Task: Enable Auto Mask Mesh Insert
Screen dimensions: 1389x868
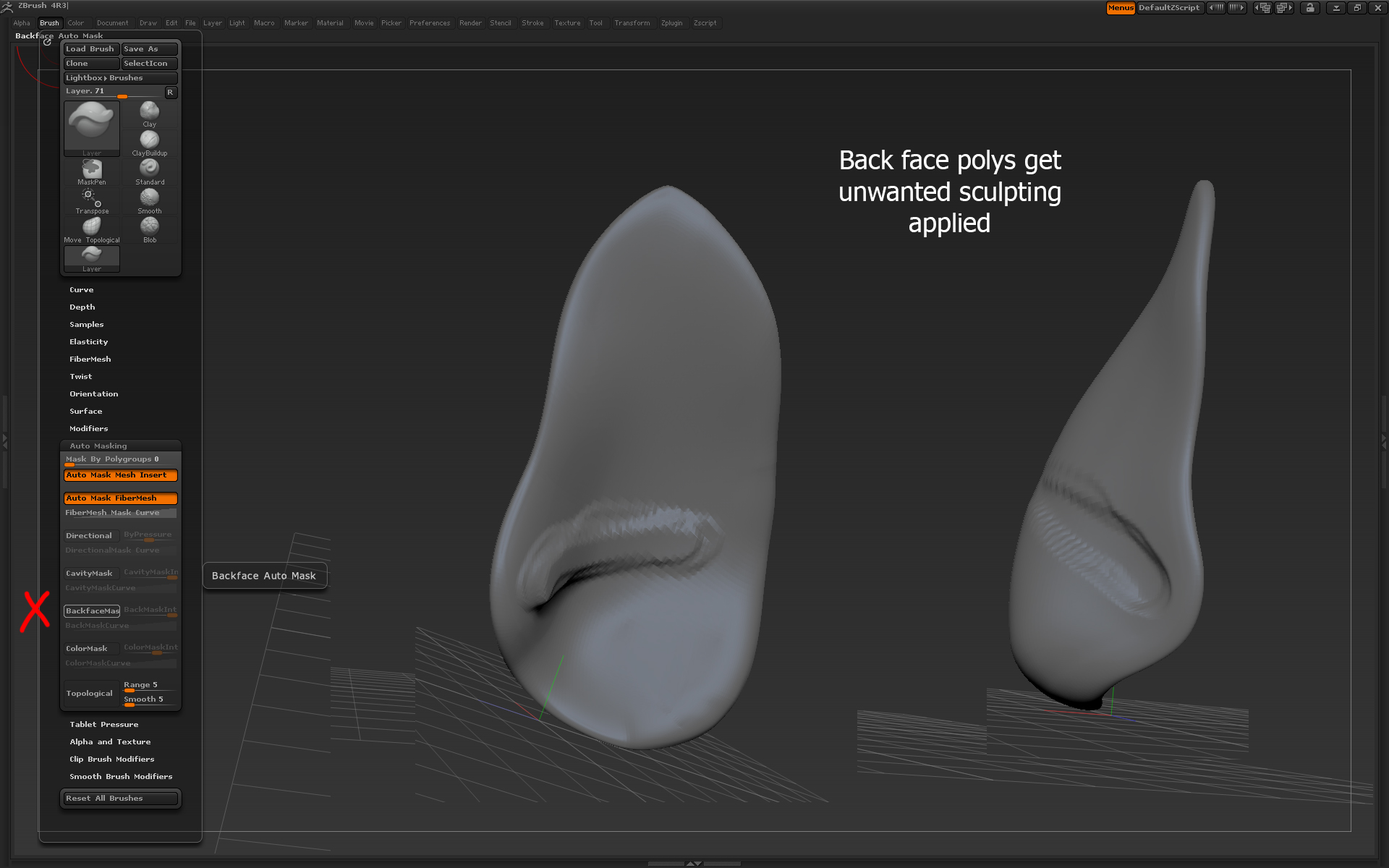Action: tap(118, 474)
